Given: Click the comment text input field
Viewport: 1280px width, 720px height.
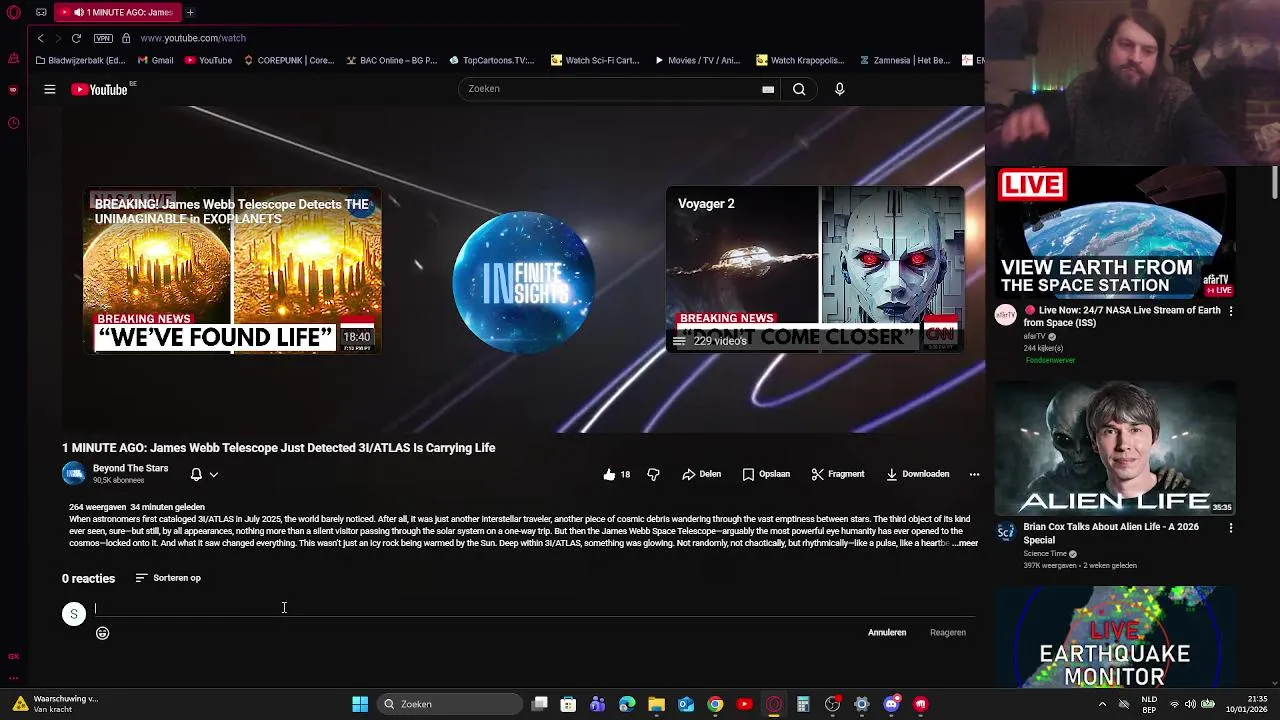Looking at the screenshot, I should (535, 608).
